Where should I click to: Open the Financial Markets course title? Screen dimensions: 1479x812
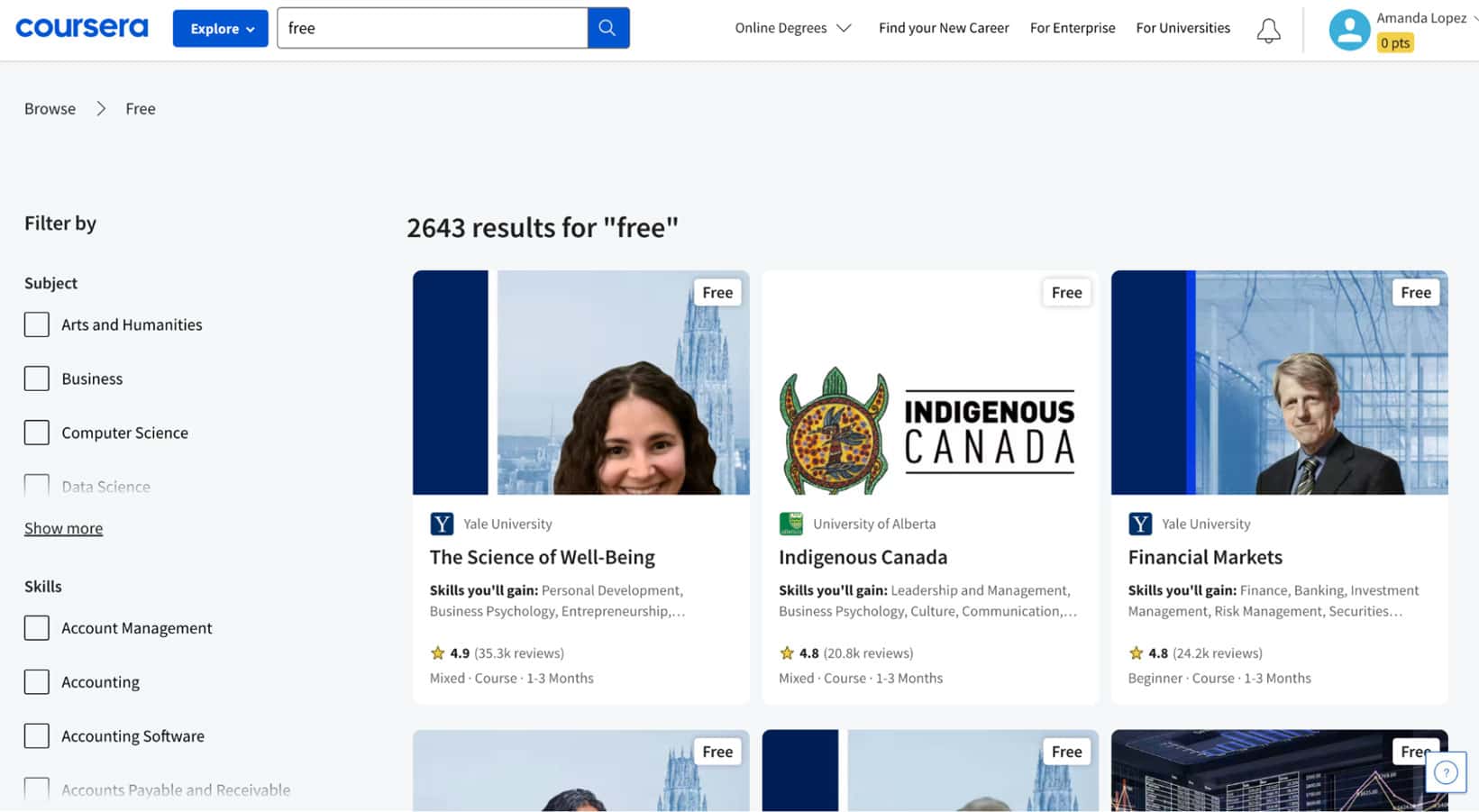coord(1205,557)
